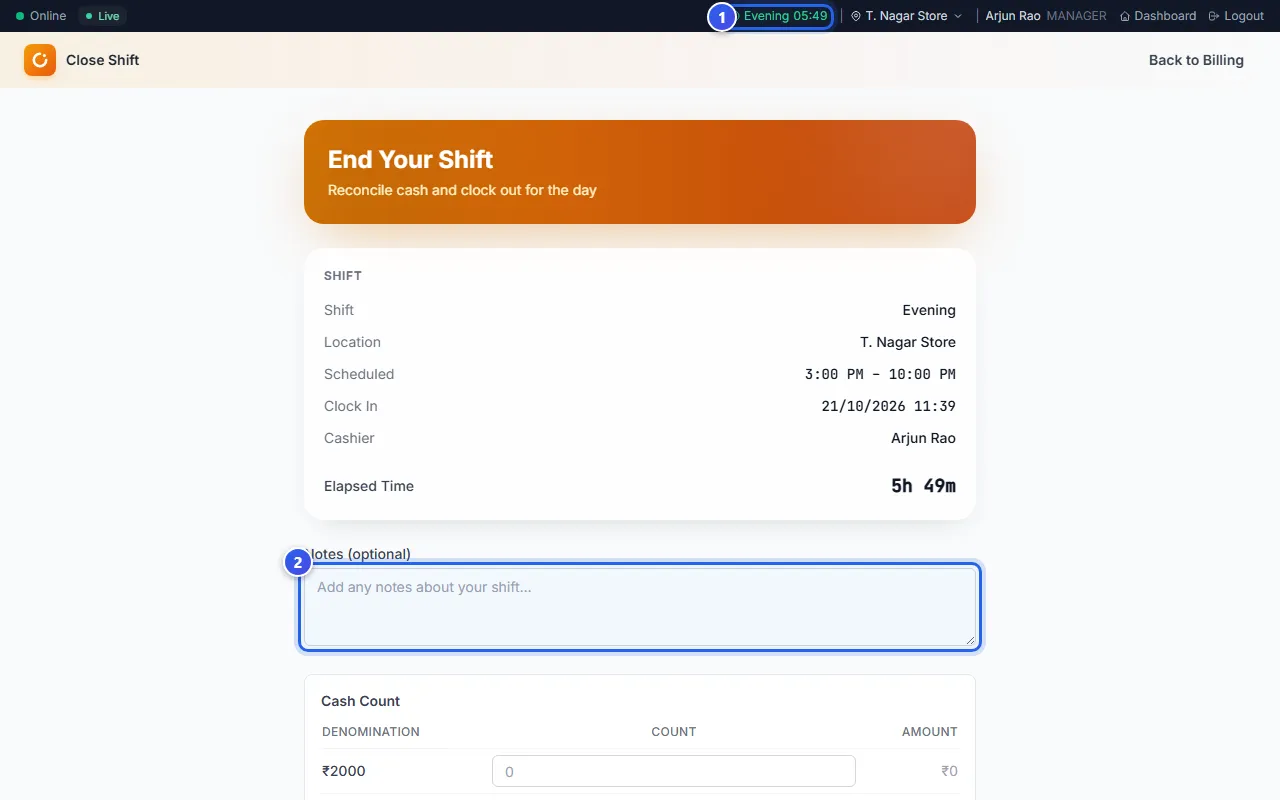Click the Reconcile cash and clock out subtitle
1280x800 pixels.
click(x=462, y=190)
